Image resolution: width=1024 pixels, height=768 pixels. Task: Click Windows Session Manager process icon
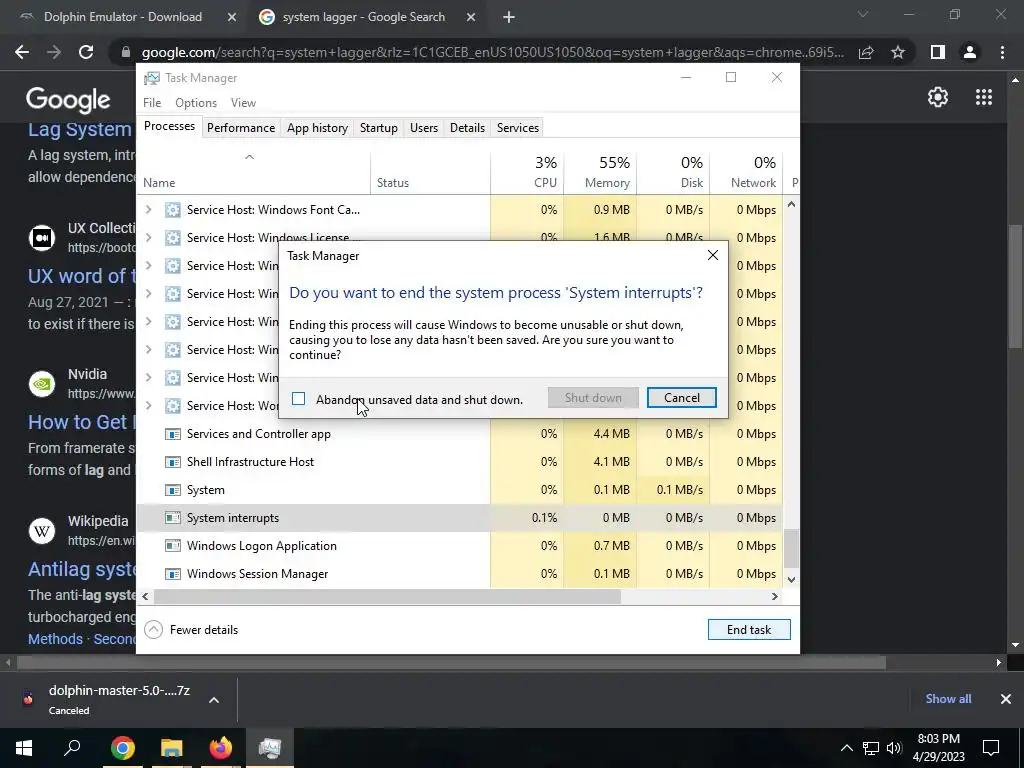[x=172, y=574]
